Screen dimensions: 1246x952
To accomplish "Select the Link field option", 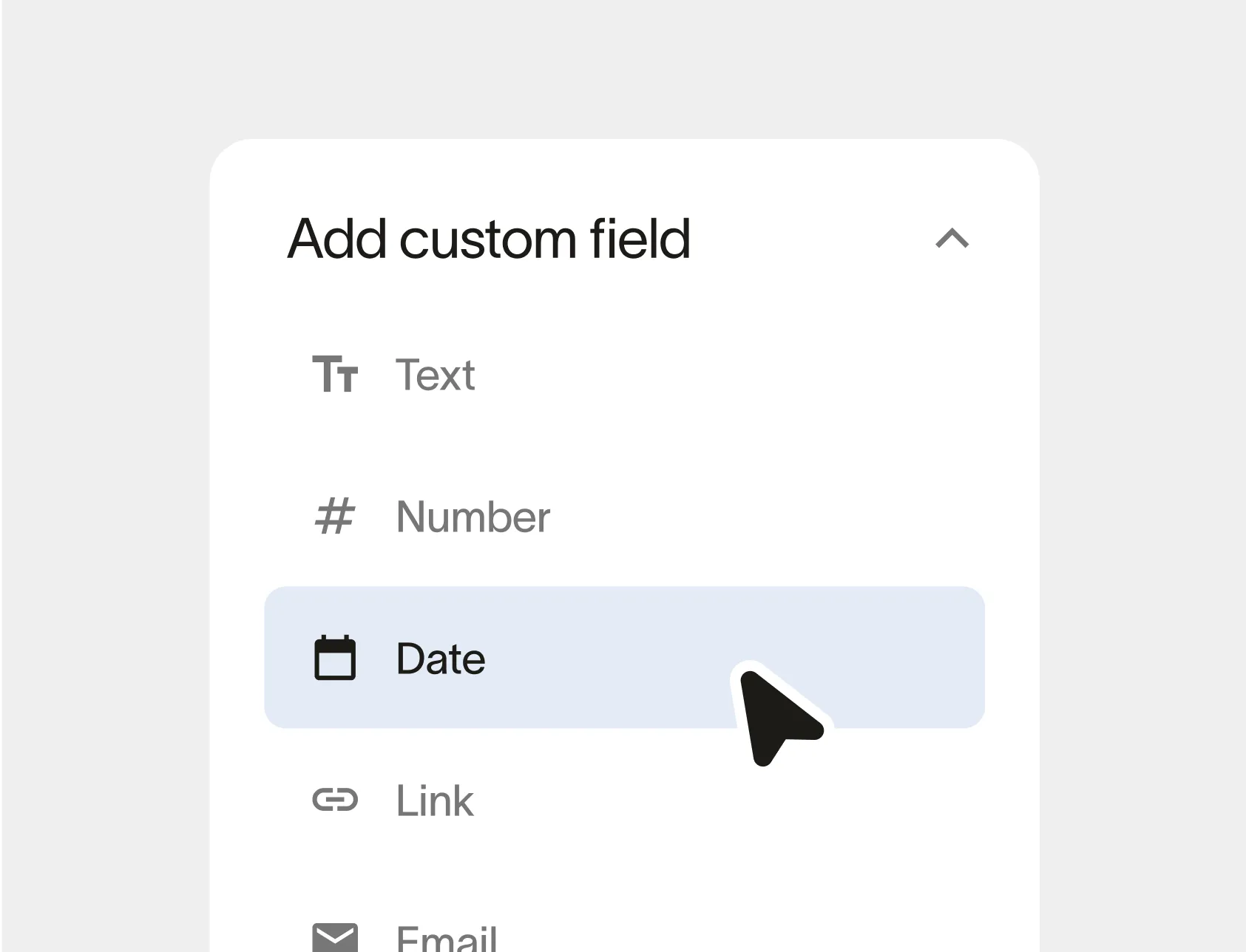I will click(x=435, y=800).
